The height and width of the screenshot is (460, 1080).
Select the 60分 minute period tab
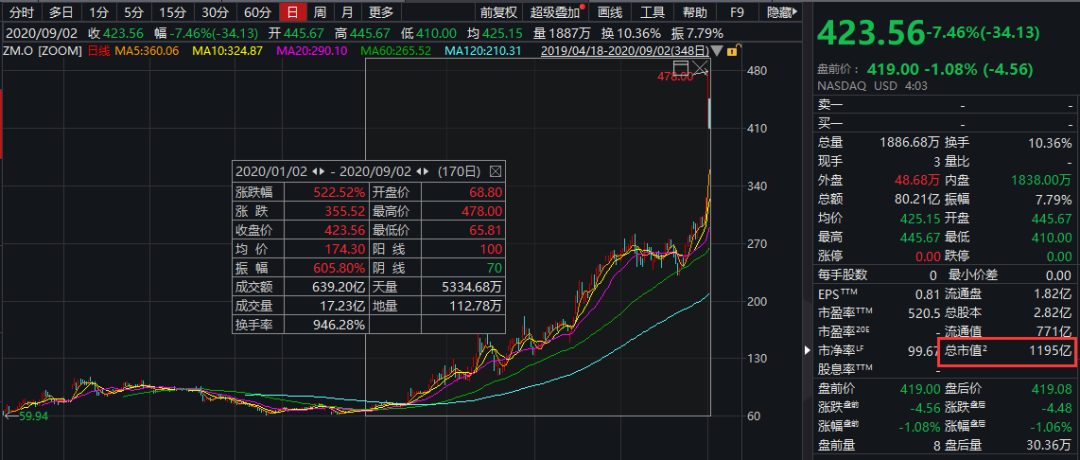coord(257,13)
